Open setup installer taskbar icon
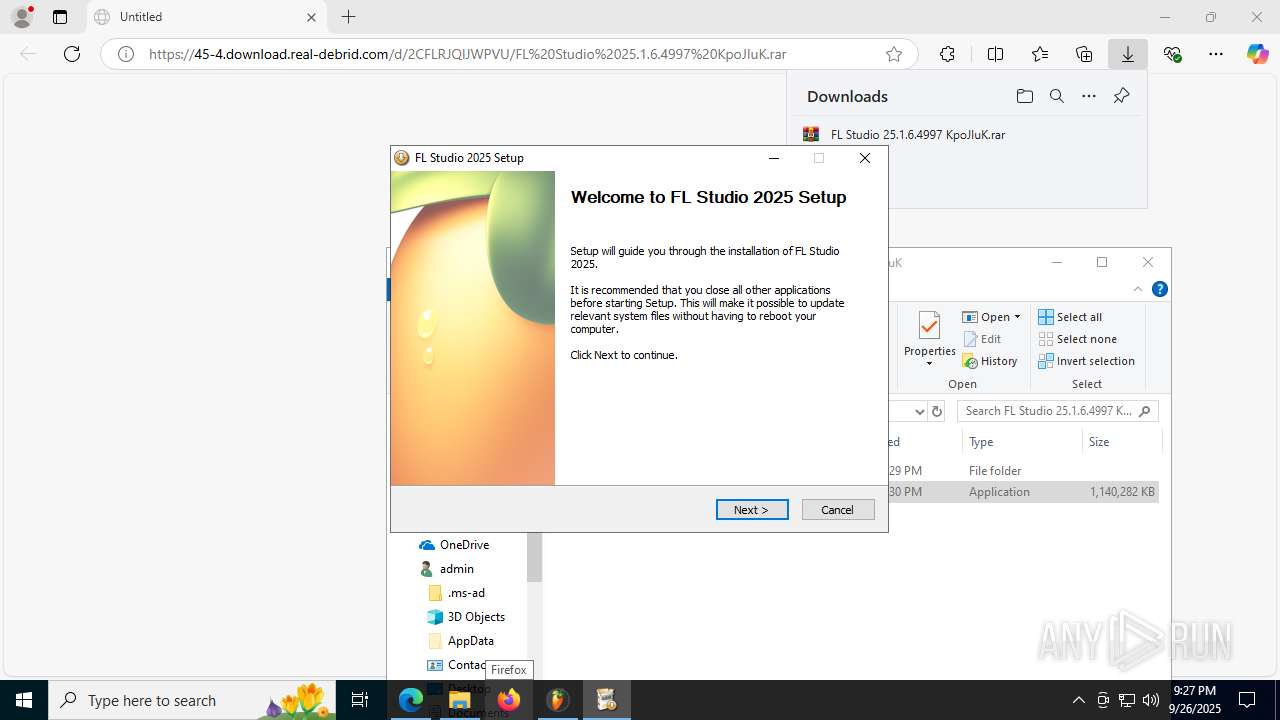The width and height of the screenshot is (1280, 720). coord(606,700)
